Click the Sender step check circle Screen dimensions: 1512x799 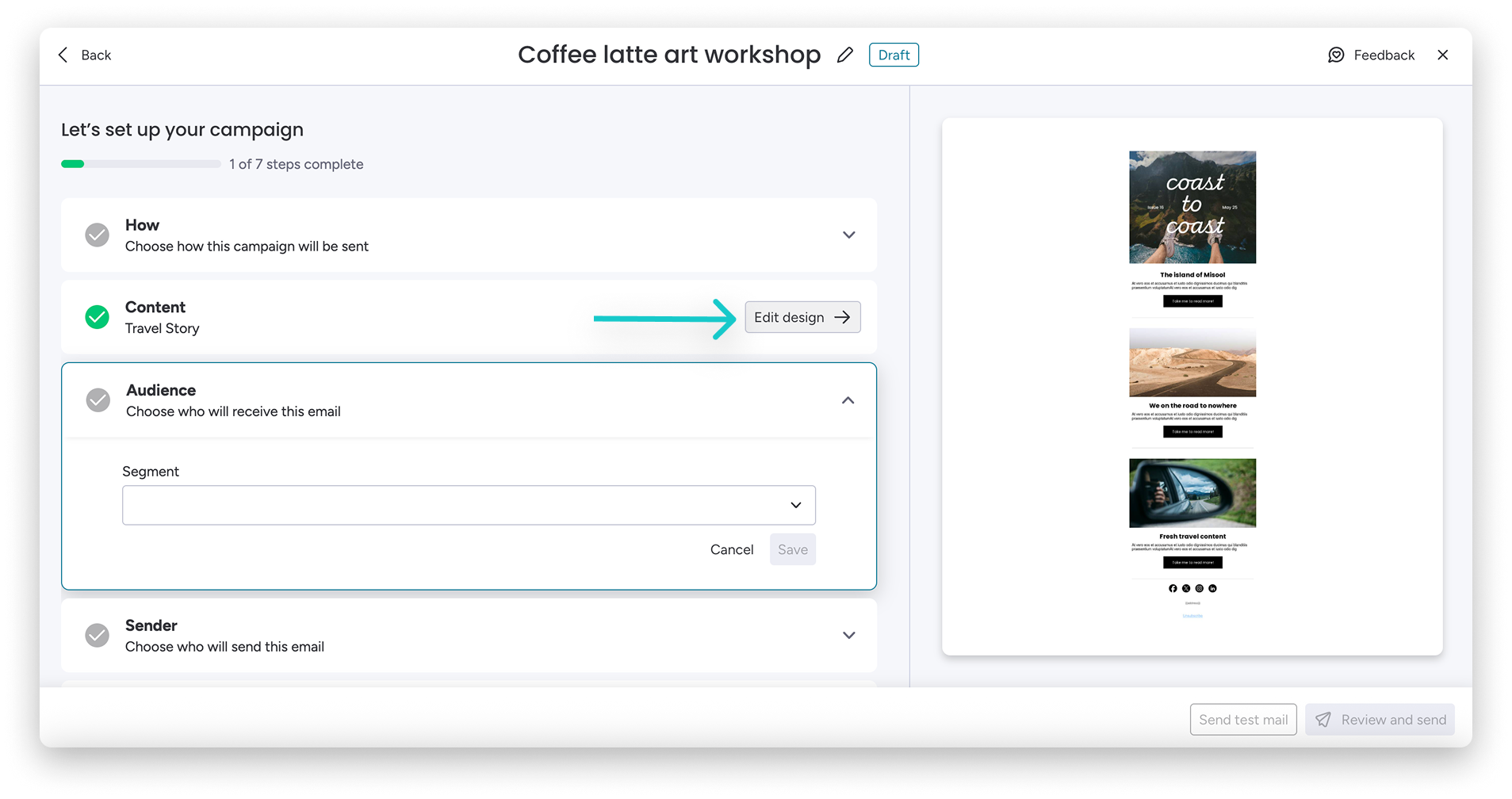(97, 635)
